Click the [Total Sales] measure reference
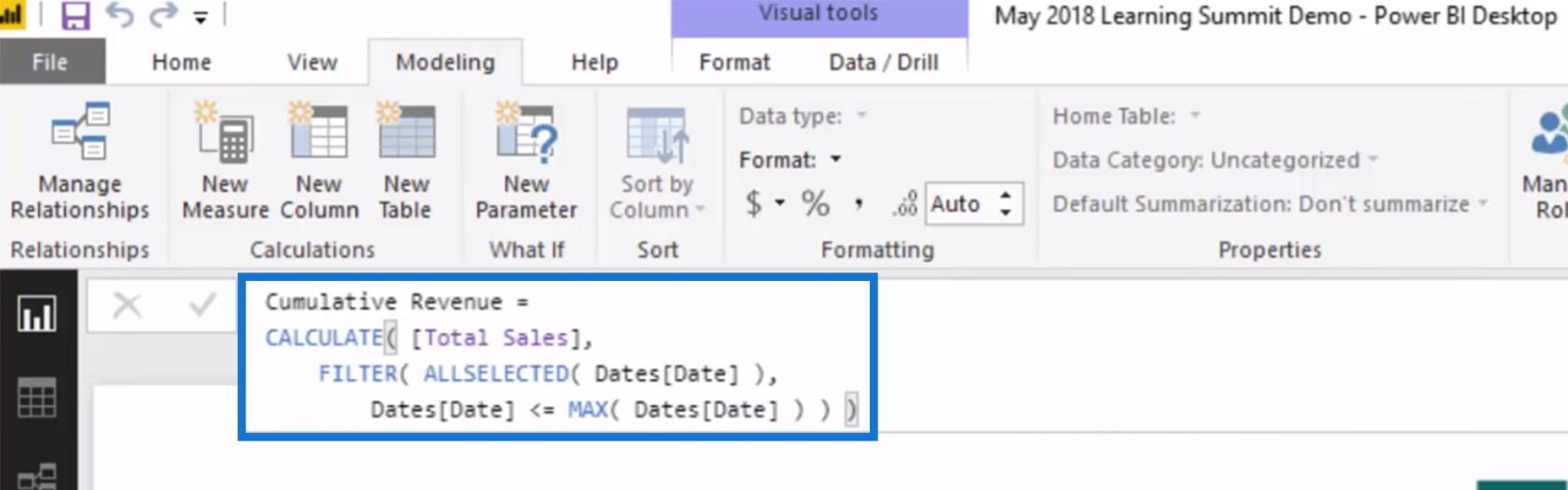Viewport: 1568px width, 490px height. [496, 338]
